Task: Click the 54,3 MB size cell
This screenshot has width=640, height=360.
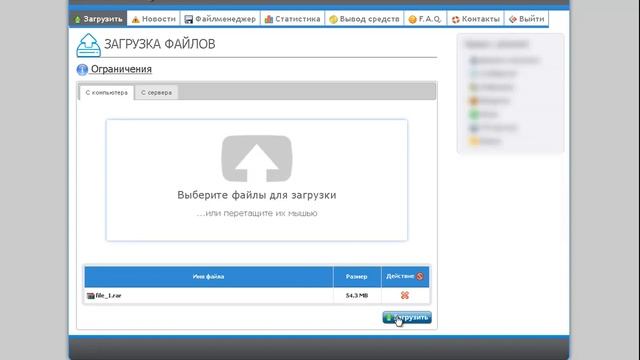Action: 357,295
